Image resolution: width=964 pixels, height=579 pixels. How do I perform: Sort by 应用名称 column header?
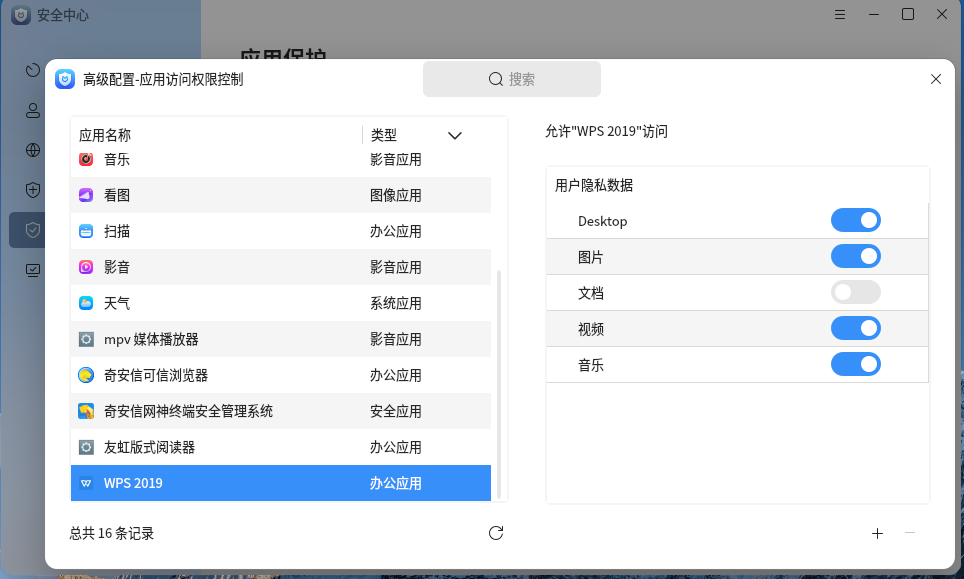(105, 135)
